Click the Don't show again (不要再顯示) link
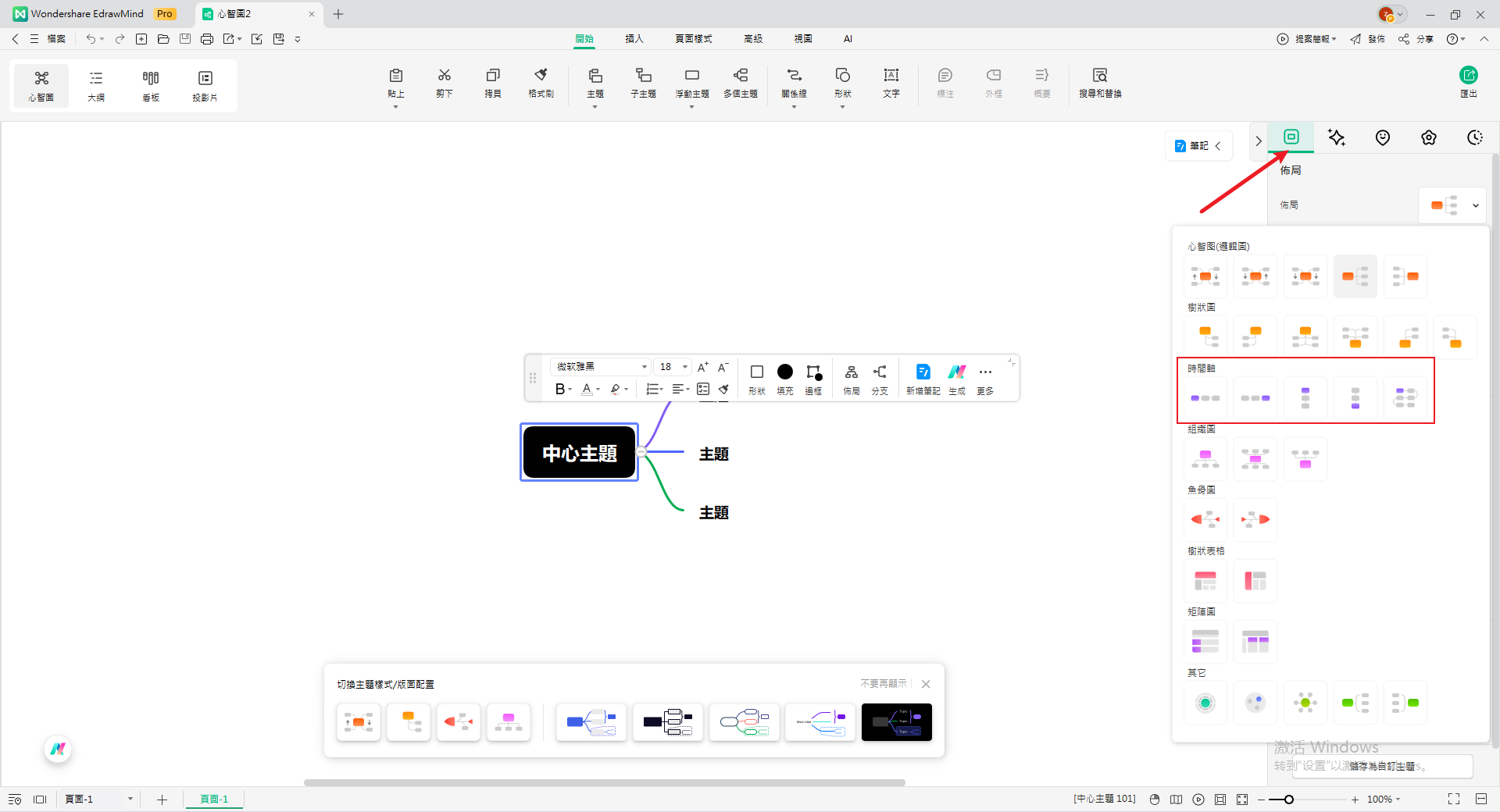 point(883,684)
